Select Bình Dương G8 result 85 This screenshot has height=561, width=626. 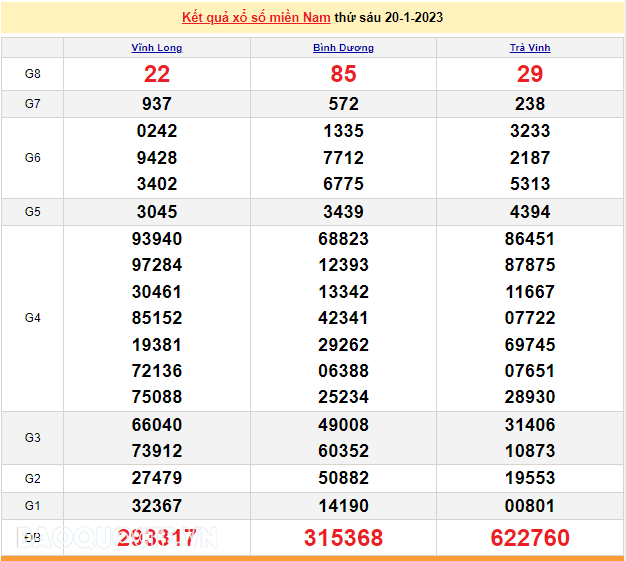click(x=343, y=74)
